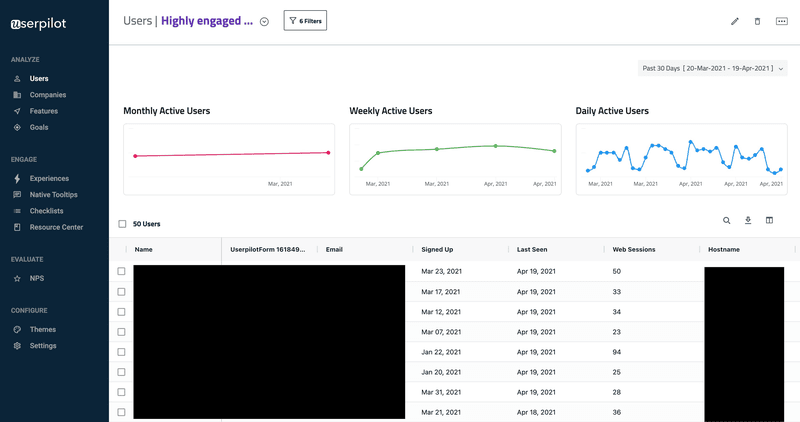Open Settings in the Configure section

click(43, 346)
